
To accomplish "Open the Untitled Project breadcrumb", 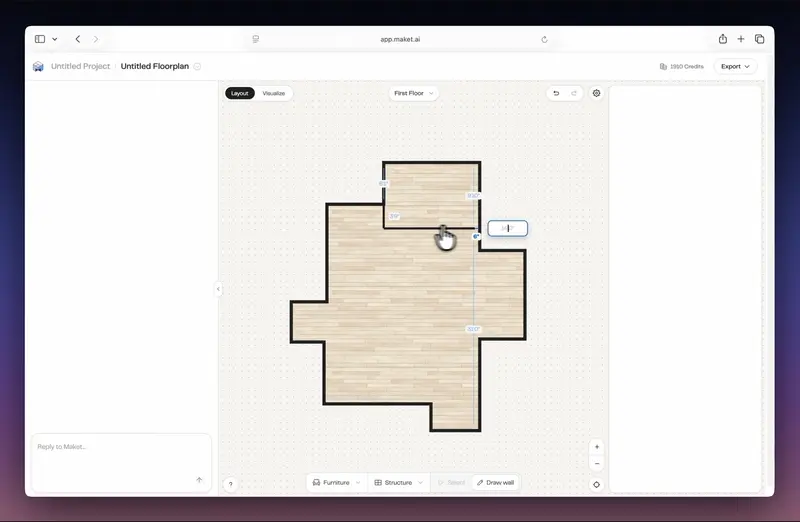I will tap(81, 66).
